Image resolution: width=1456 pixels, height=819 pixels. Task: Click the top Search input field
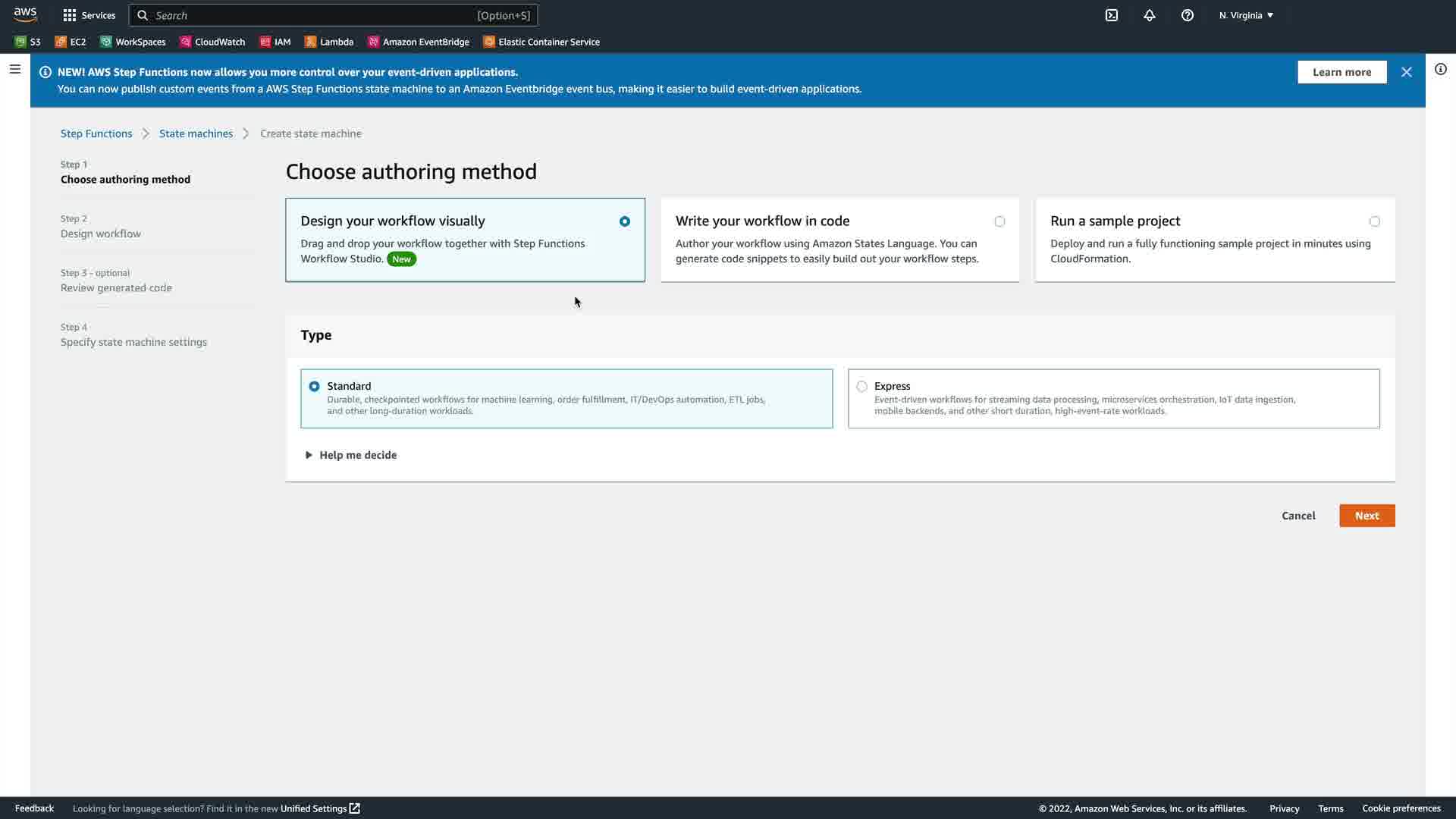point(311,15)
